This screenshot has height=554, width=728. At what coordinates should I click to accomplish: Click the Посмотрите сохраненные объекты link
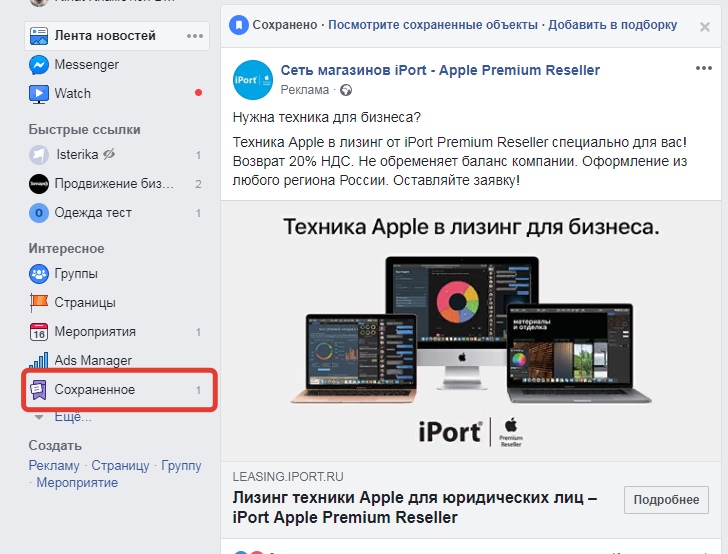coord(433,25)
